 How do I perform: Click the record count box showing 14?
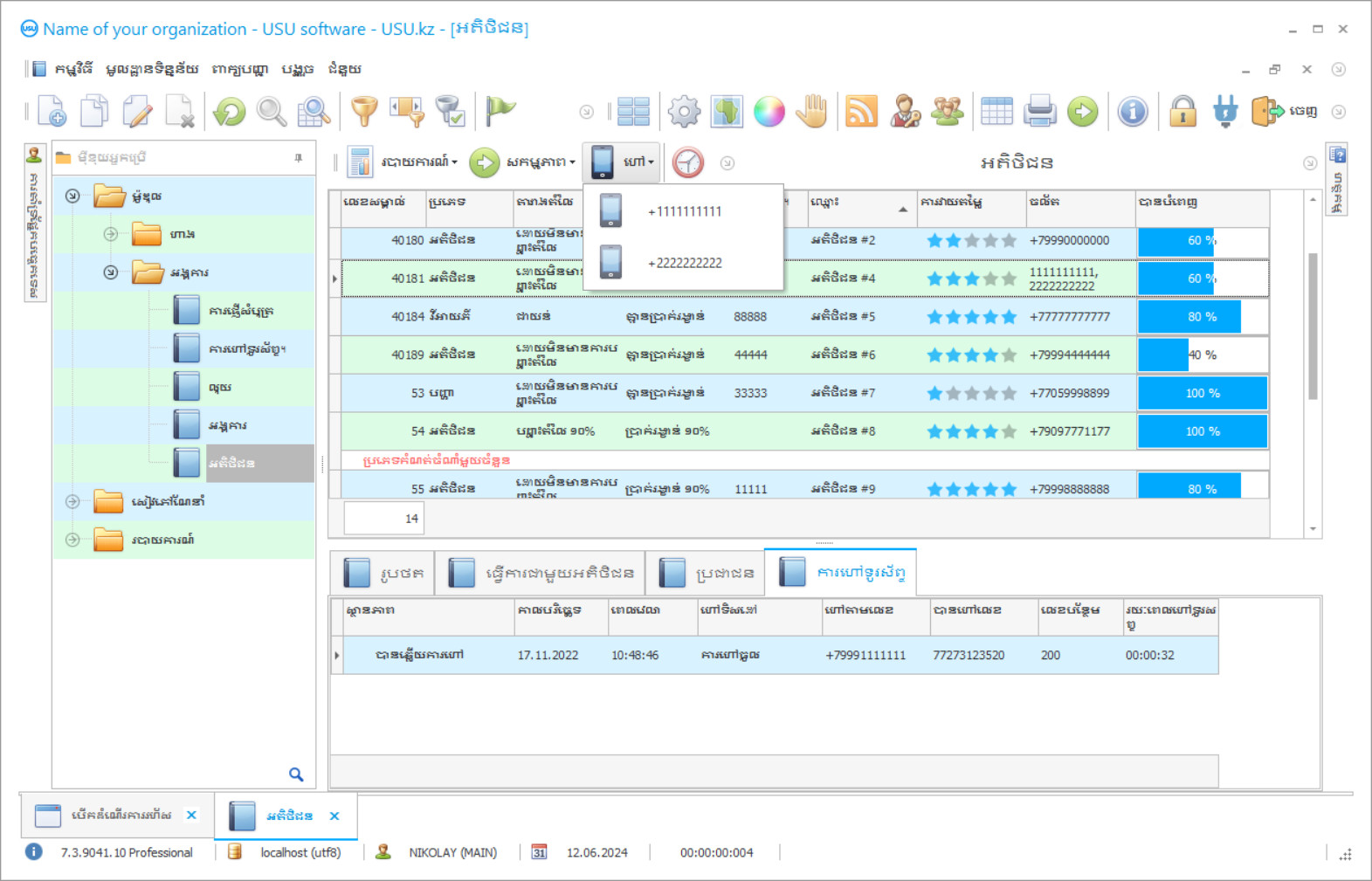[x=384, y=519]
